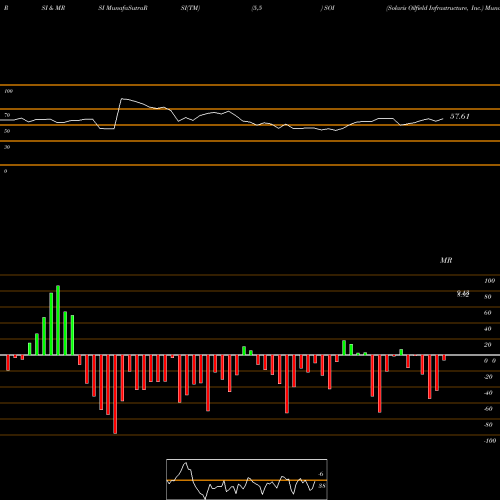
Task: Click the overlapping MR value label near 80
Action: click(x=463, y=294)
